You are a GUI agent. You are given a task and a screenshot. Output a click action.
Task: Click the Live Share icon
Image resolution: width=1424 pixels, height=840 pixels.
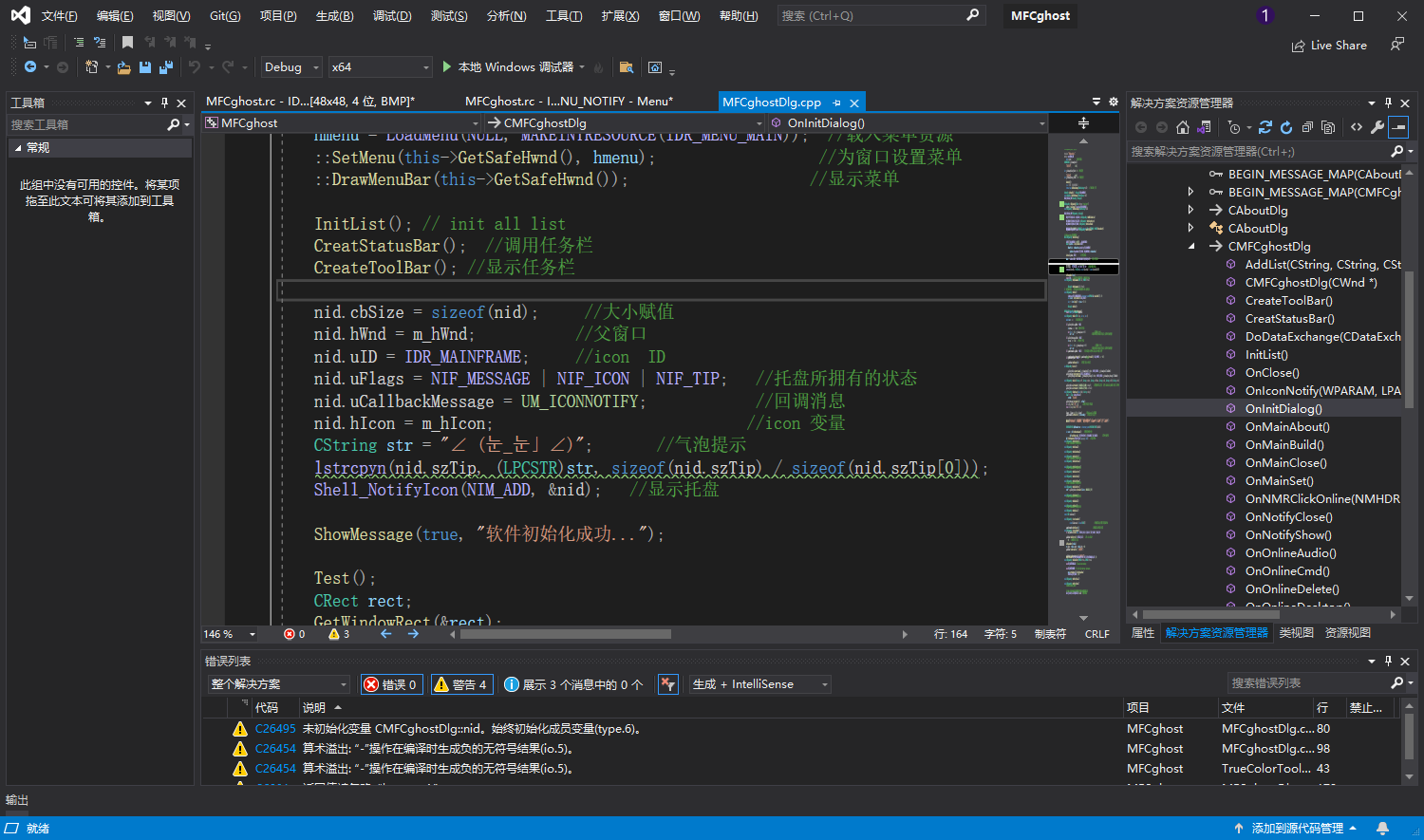[x=1329, y=46]
